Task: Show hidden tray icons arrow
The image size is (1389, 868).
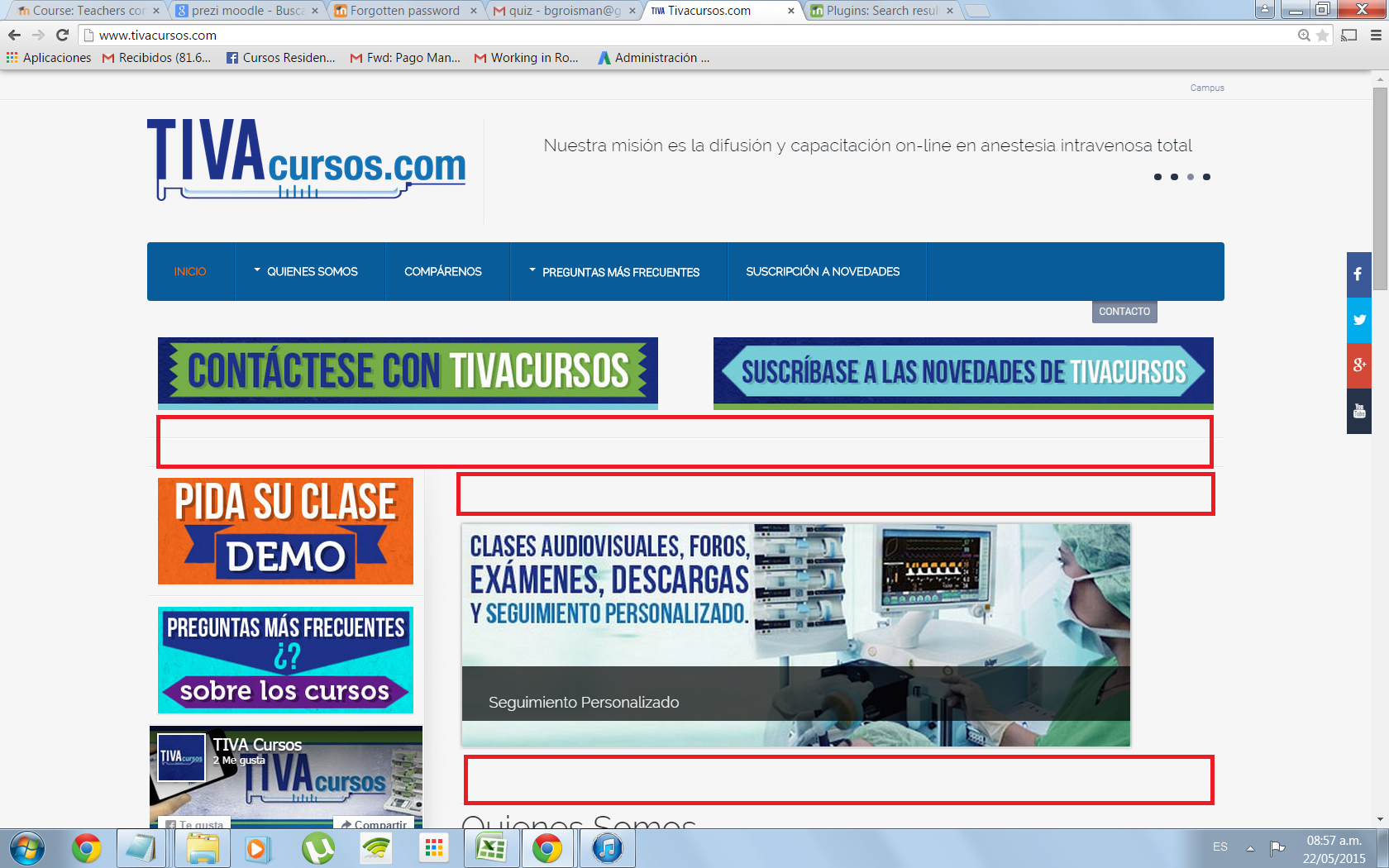Action: (1250, 847)
